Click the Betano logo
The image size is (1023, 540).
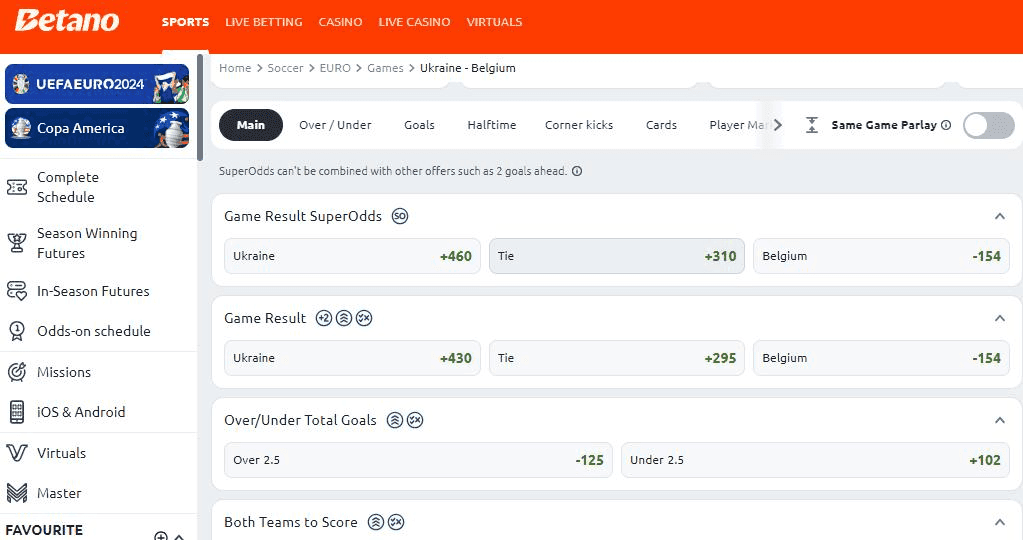67,21
